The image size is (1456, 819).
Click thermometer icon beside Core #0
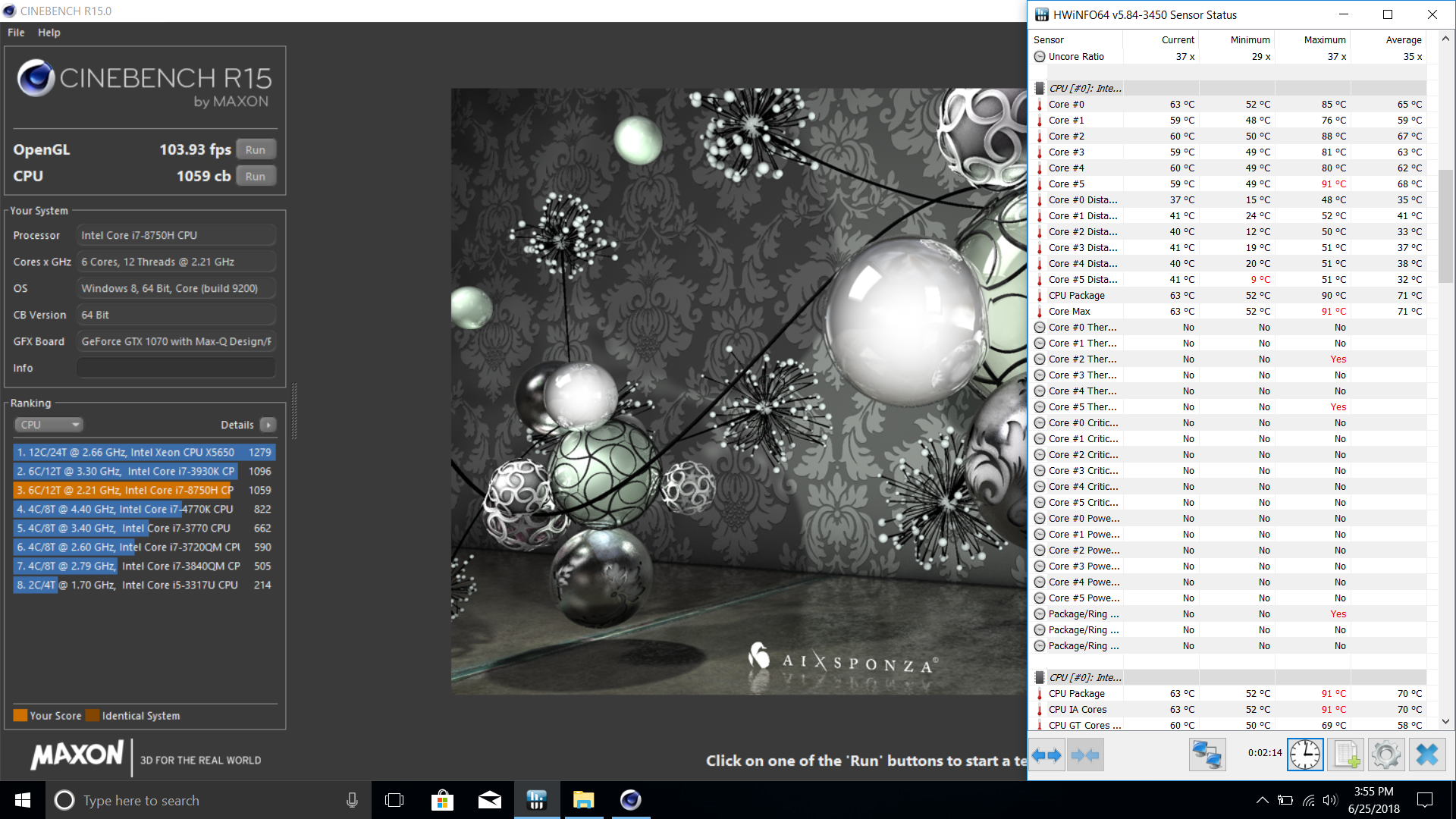pyautogui.click(x=1040, y=105)
